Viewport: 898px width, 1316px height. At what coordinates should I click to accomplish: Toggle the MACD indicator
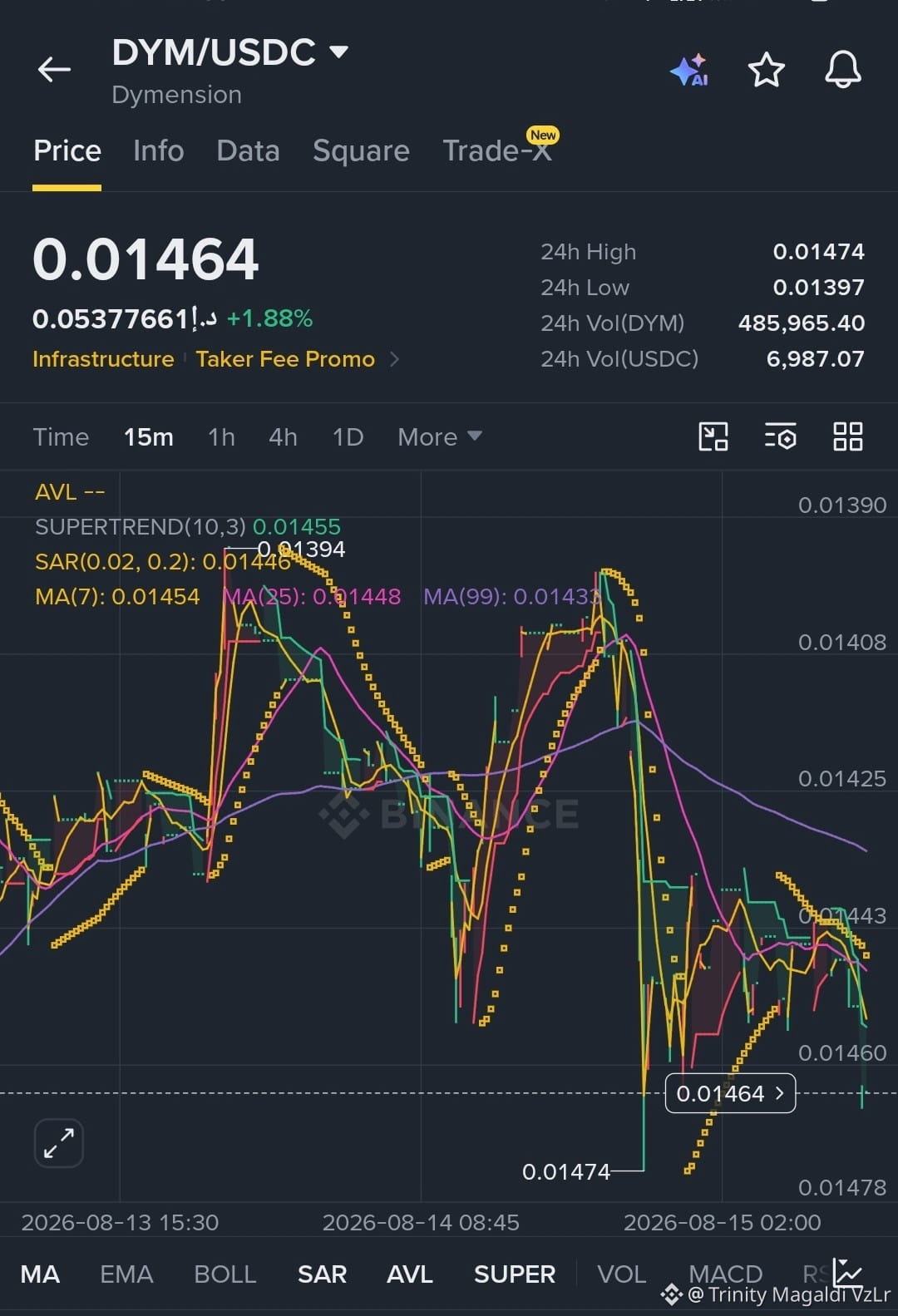pos(725,1274)
